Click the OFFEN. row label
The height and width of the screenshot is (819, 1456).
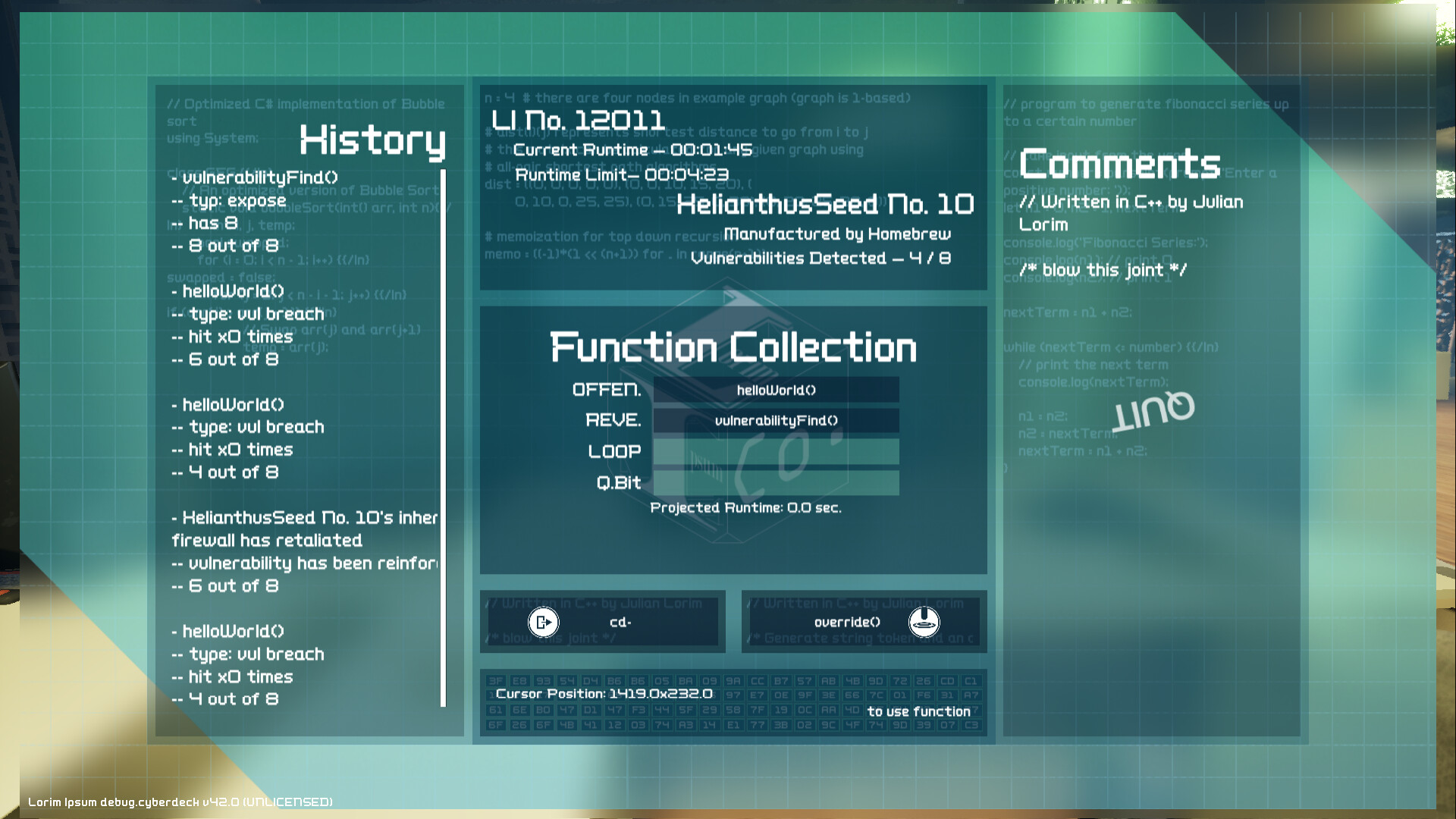coord(607,390)
